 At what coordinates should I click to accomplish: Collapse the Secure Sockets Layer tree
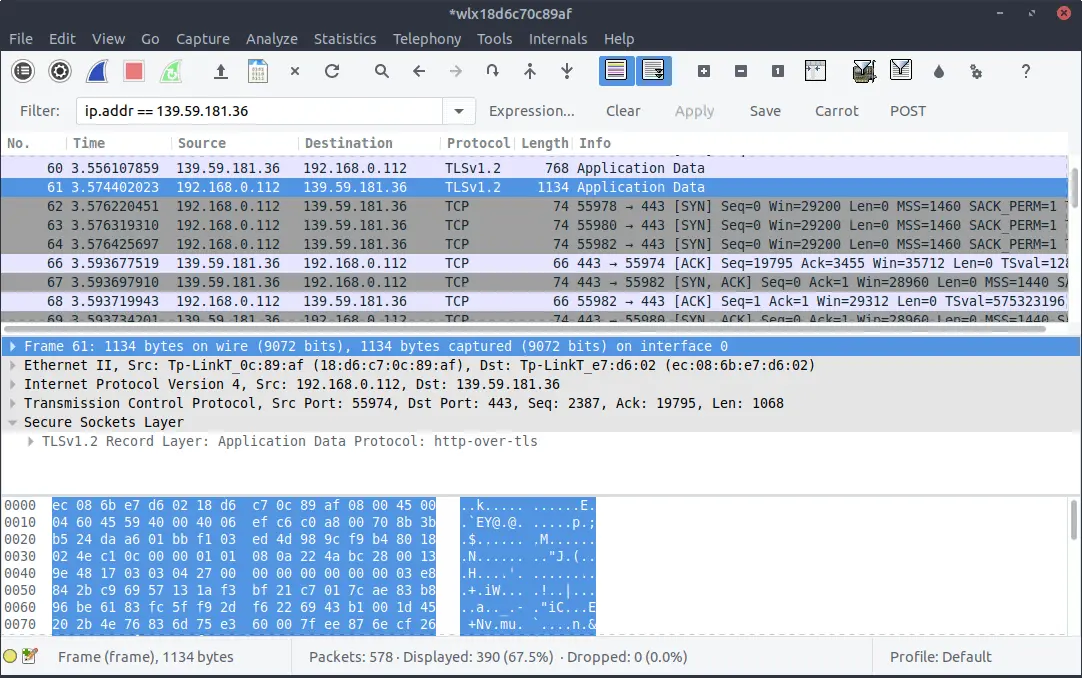point(12,421)
